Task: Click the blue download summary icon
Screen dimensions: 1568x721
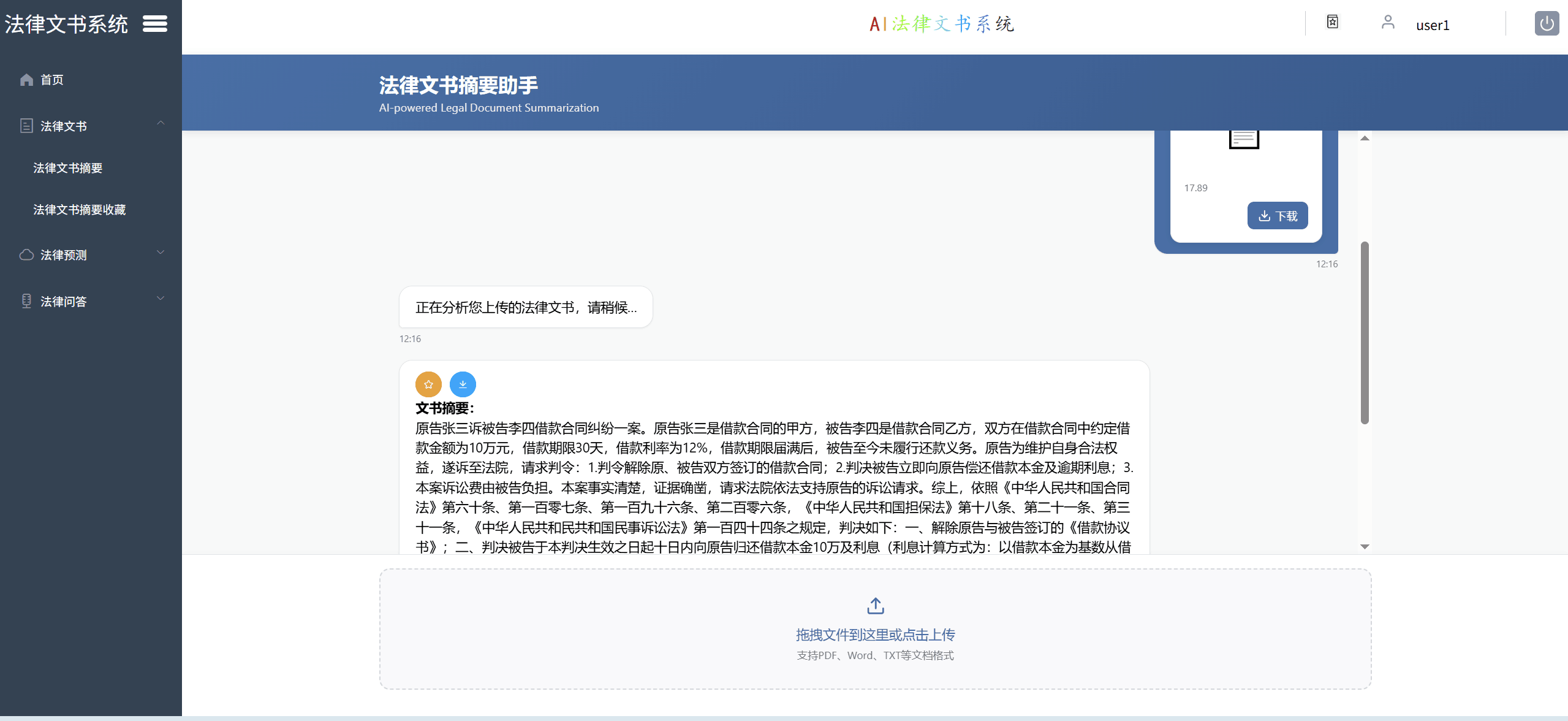Action: (463, 384)
